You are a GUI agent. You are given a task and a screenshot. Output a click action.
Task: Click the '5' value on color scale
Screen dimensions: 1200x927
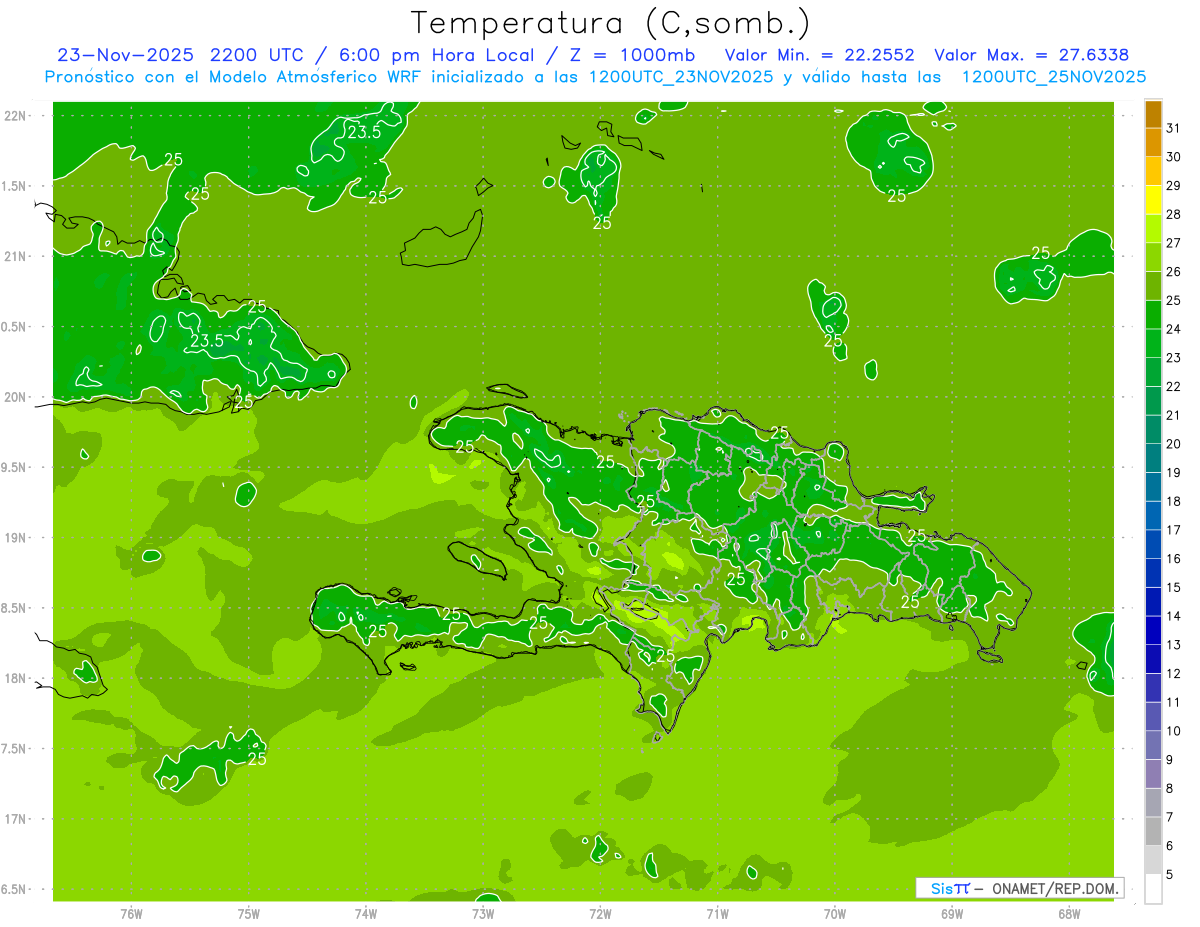[1170, 875]
